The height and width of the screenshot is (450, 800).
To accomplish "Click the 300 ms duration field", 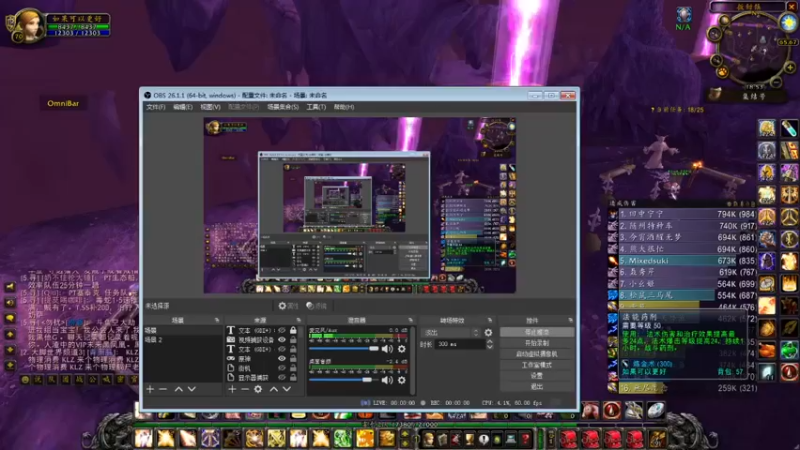I will (x=460, y=344).
